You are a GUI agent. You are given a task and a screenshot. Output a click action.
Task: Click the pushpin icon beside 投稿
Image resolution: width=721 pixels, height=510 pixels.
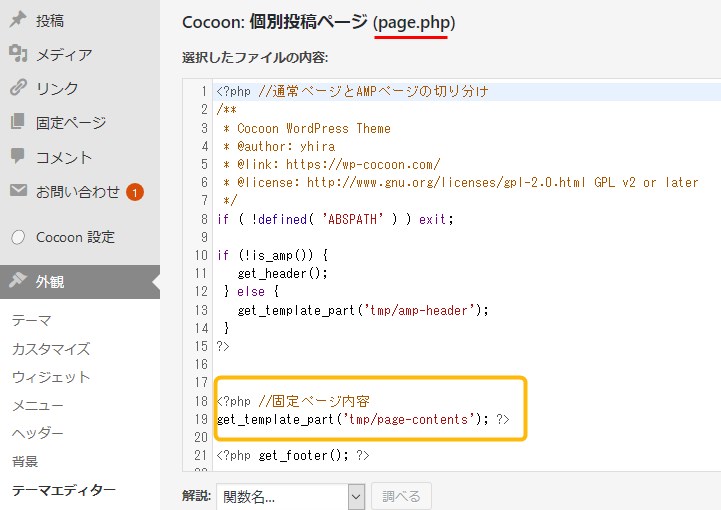(x=17, y=20)
